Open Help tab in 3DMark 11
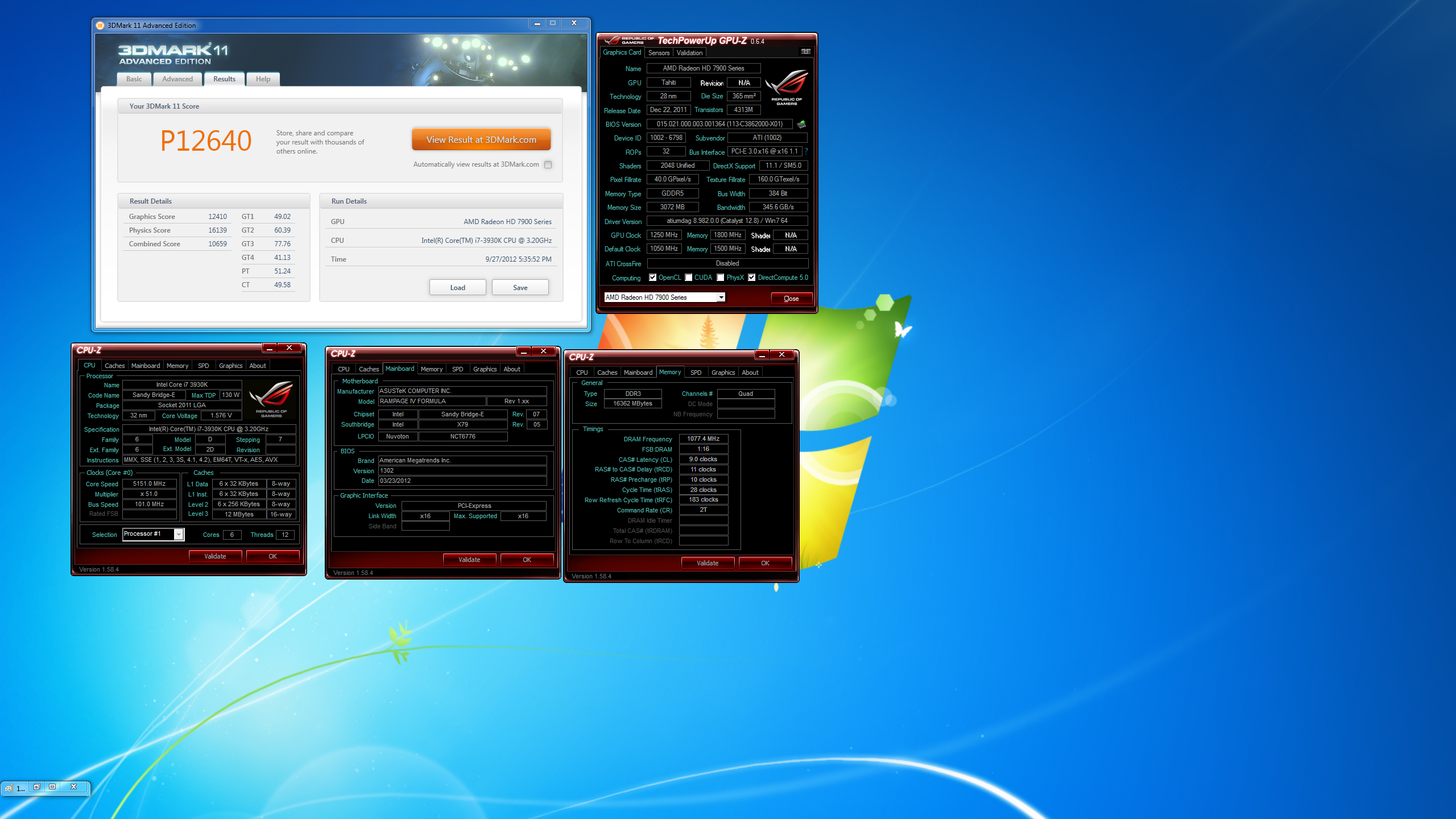Image resolution: width=1456 pixels, height=819 pixels. click(x=263, y=79)
